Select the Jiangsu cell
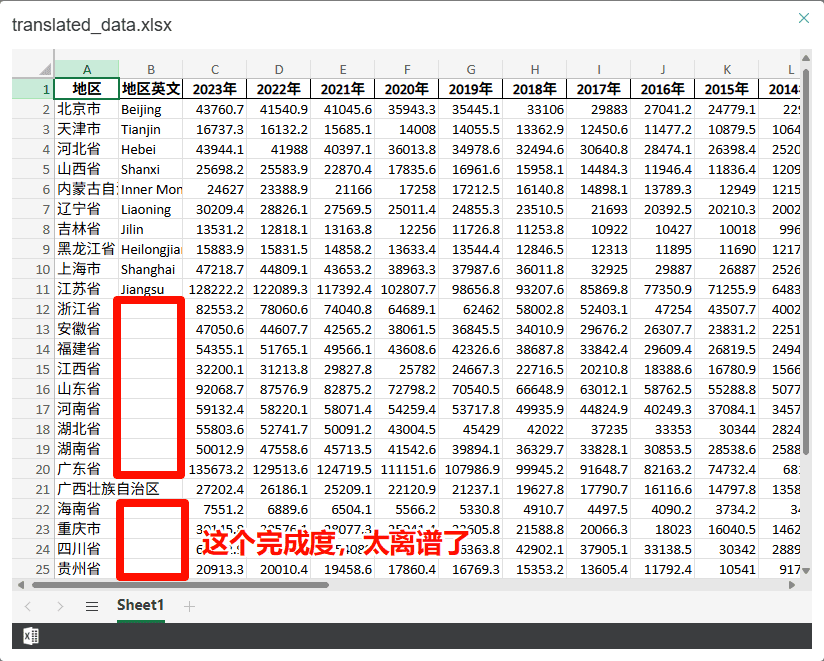The height and width of the screenshot is (661, 824). click(151, 289)
